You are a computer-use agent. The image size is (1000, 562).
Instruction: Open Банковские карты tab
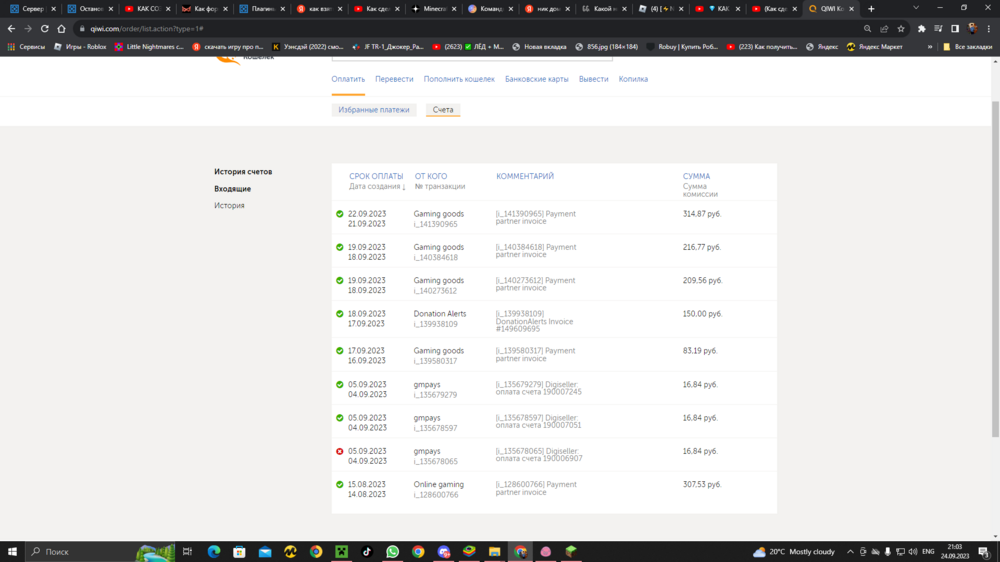(x=536, y=79)
